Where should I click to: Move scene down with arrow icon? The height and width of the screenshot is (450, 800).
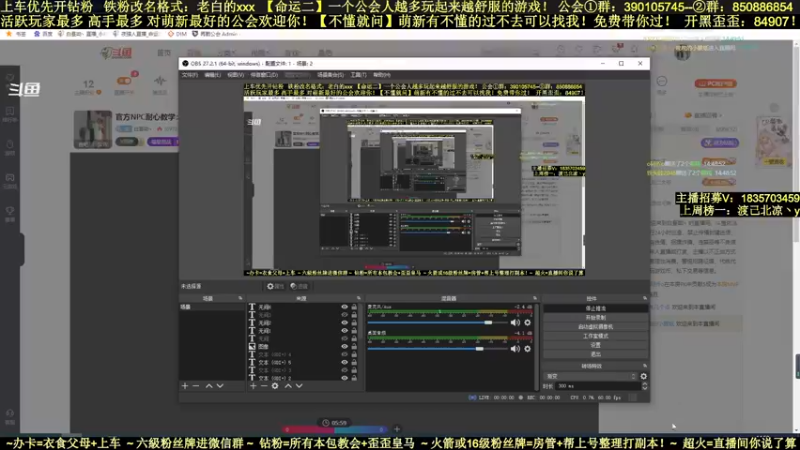220,386
